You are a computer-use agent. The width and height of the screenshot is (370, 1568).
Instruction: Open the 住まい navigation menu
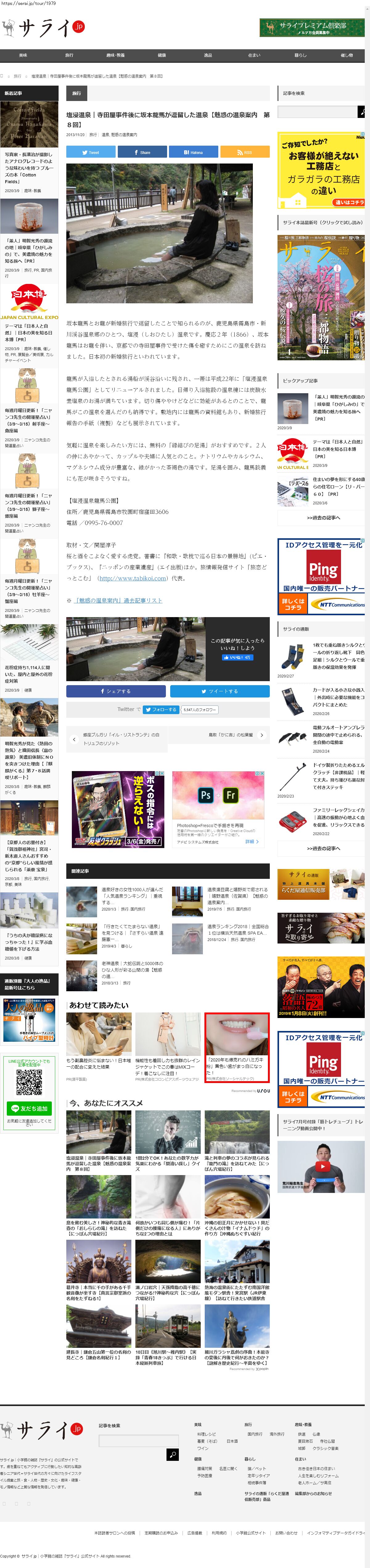[254, 55]
